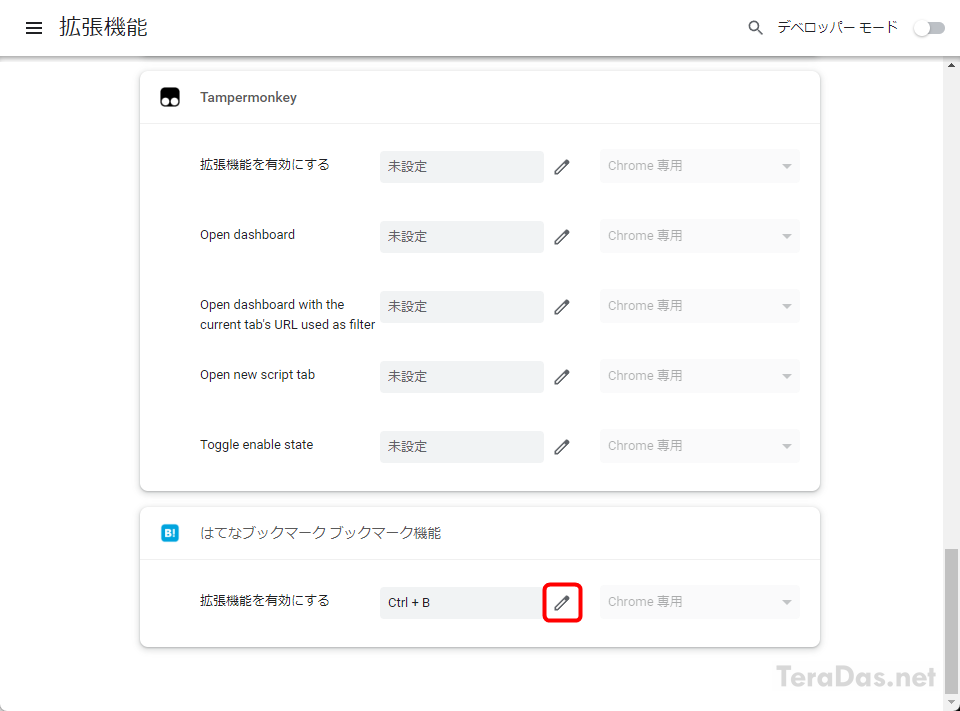Open scope dropdown for Toggle enable state
The height and width of the screenshot is (711, 960).
coord(699,446)
